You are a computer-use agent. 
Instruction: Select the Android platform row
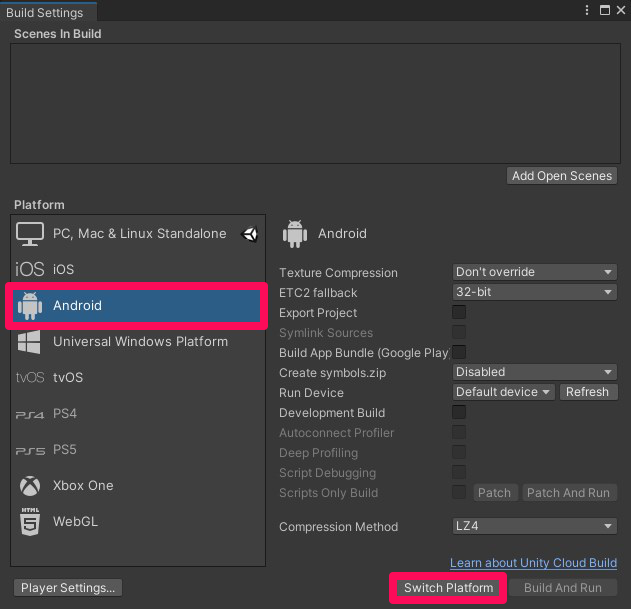136,306
